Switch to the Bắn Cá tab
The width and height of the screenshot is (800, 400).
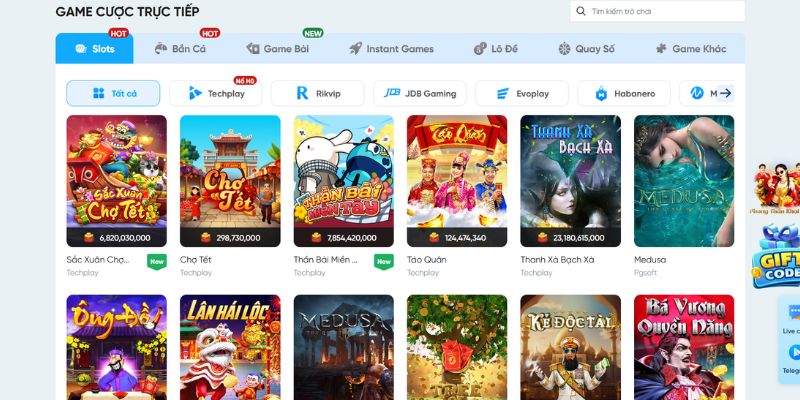point(180,49)
